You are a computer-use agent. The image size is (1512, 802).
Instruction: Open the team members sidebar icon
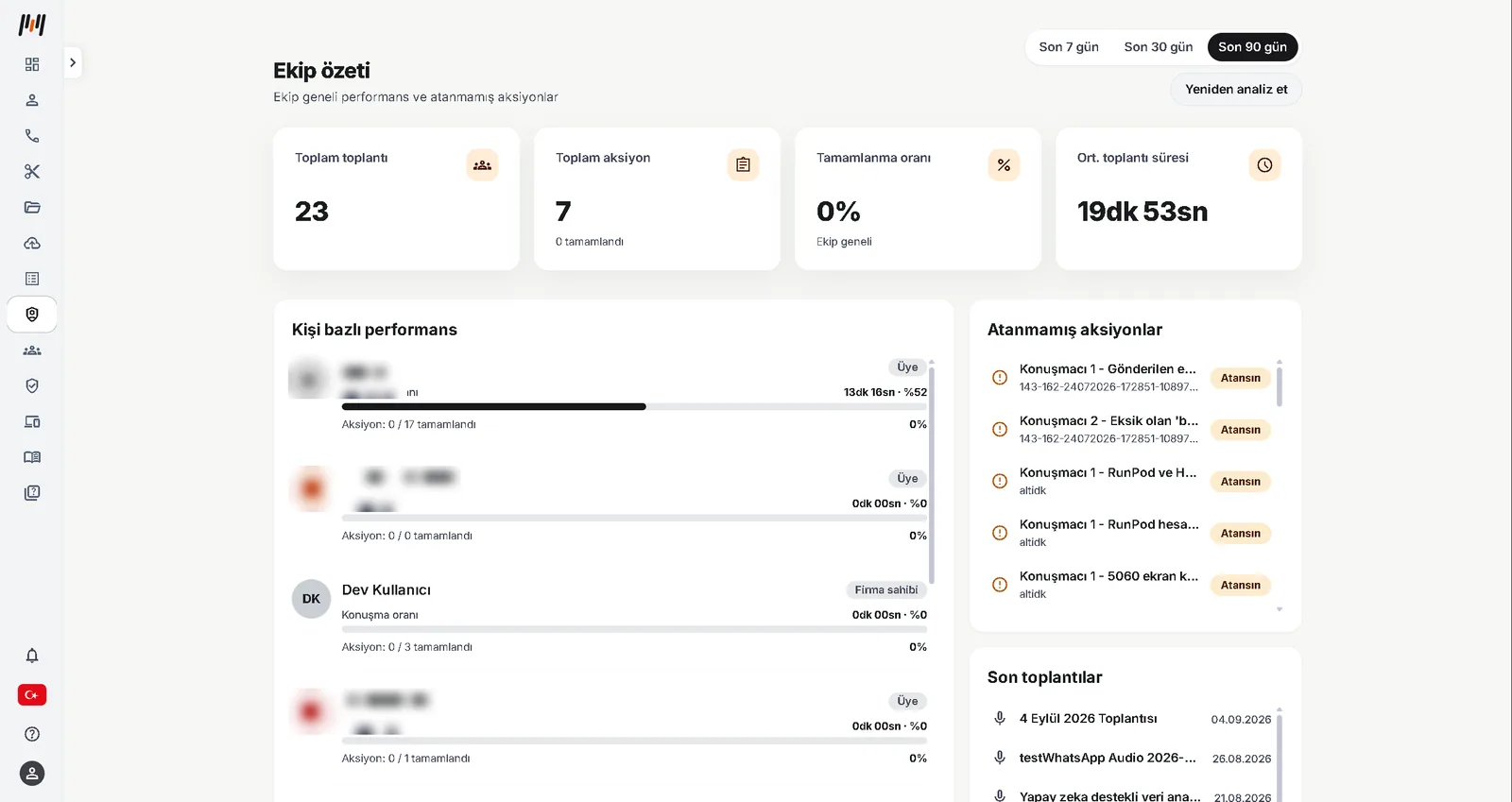(x=32, y=350)
